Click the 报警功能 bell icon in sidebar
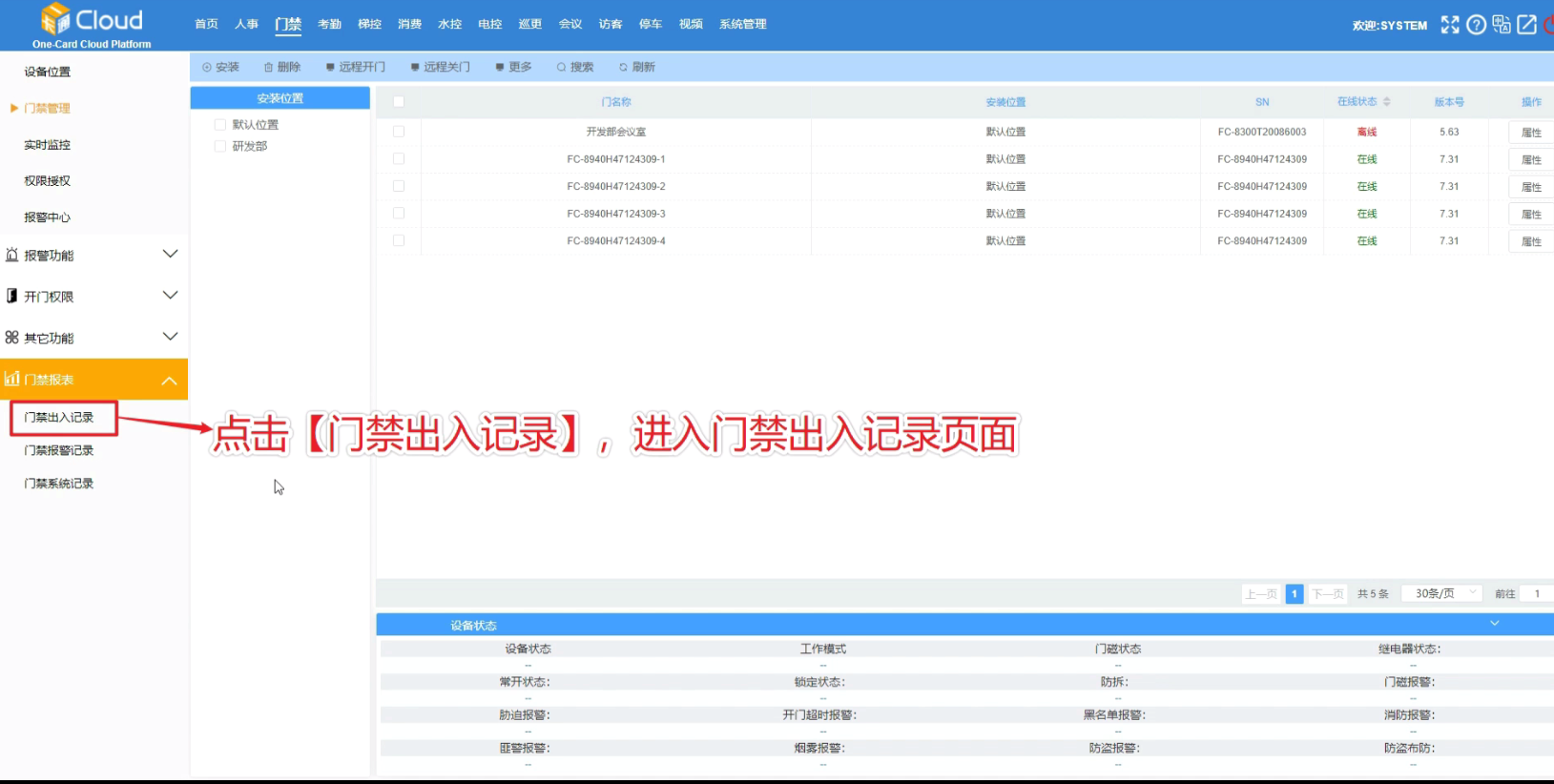1554x784 pixels. [11, 255]
